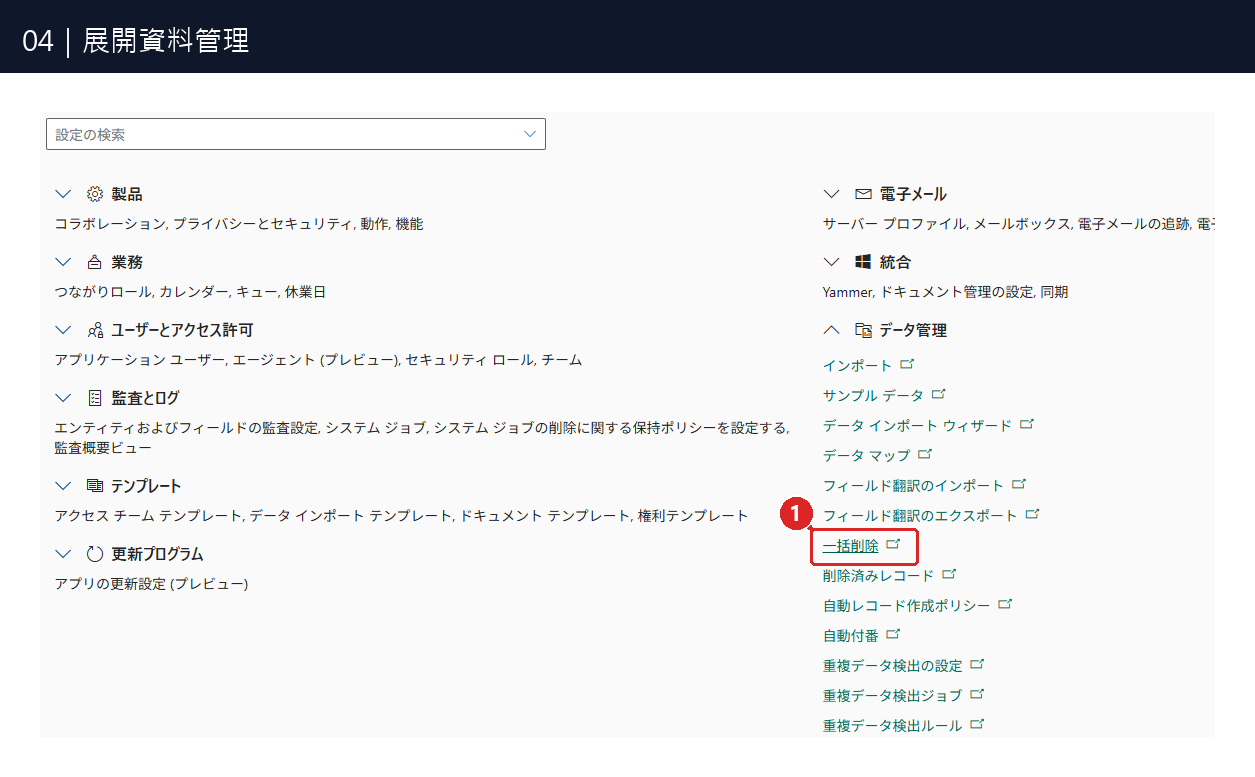Open the 重複データ検出ルール link
Image resolution: width=1255 pixels, height=777 pixels.
click(x=892, y=726)
